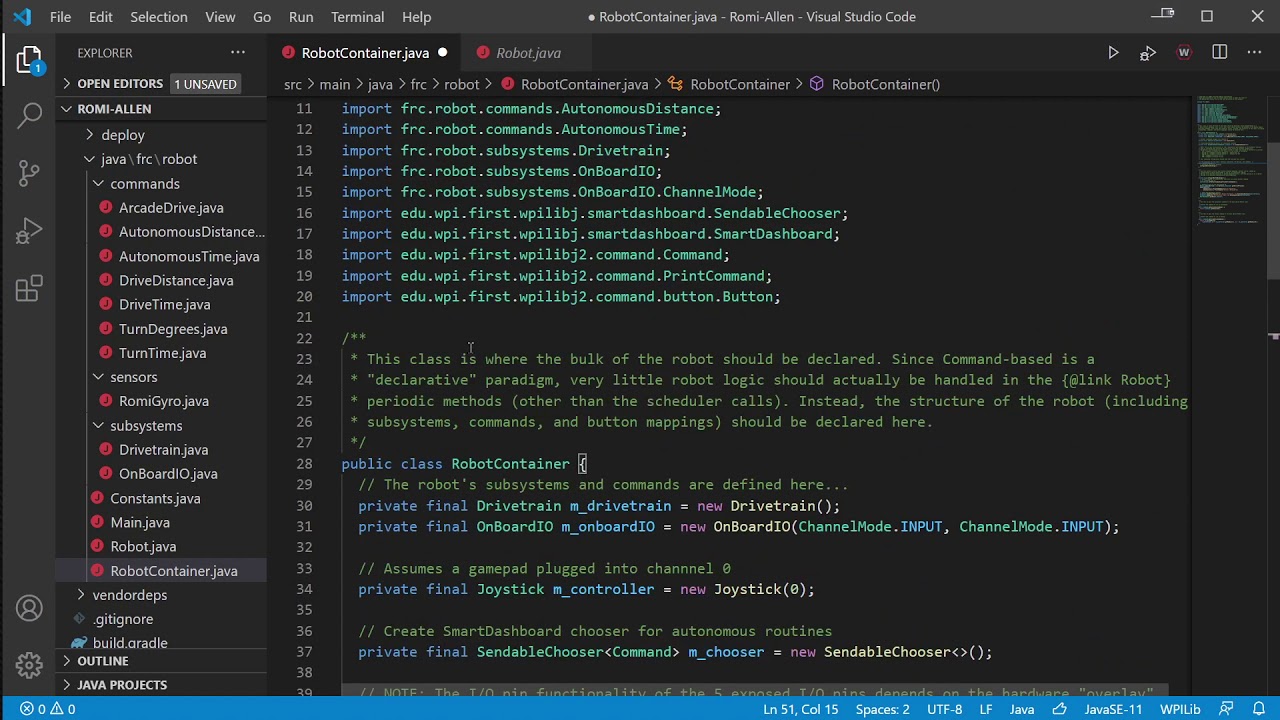Change line ending via LF status item
The image size is (1280, 720).
tap(986, 709)
